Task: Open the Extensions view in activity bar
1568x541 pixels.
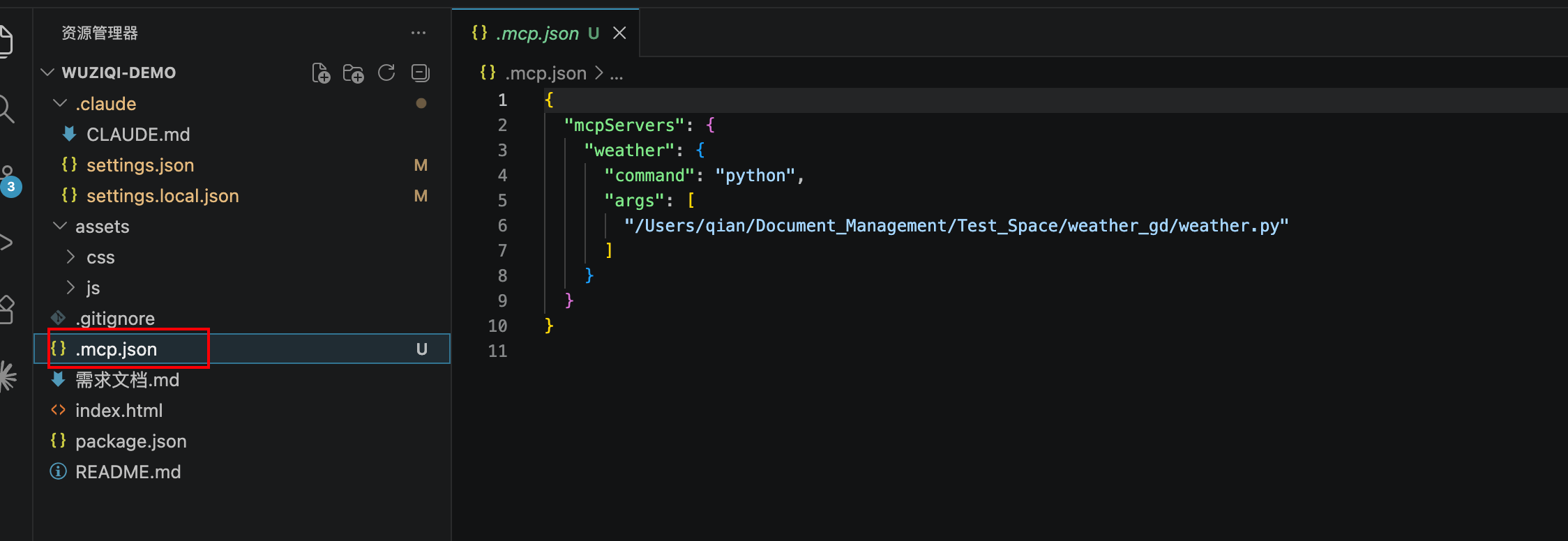Action: (x=7, y=309)
